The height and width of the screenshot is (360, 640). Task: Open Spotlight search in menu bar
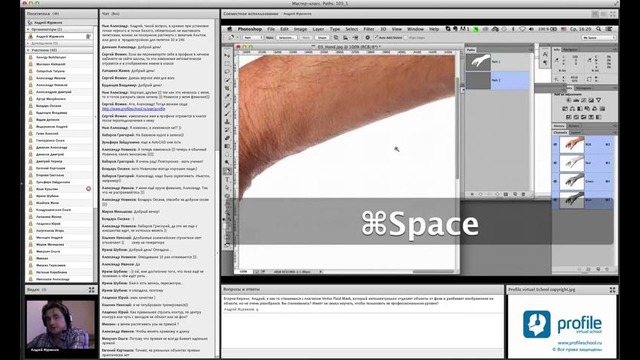click(598, 29)
